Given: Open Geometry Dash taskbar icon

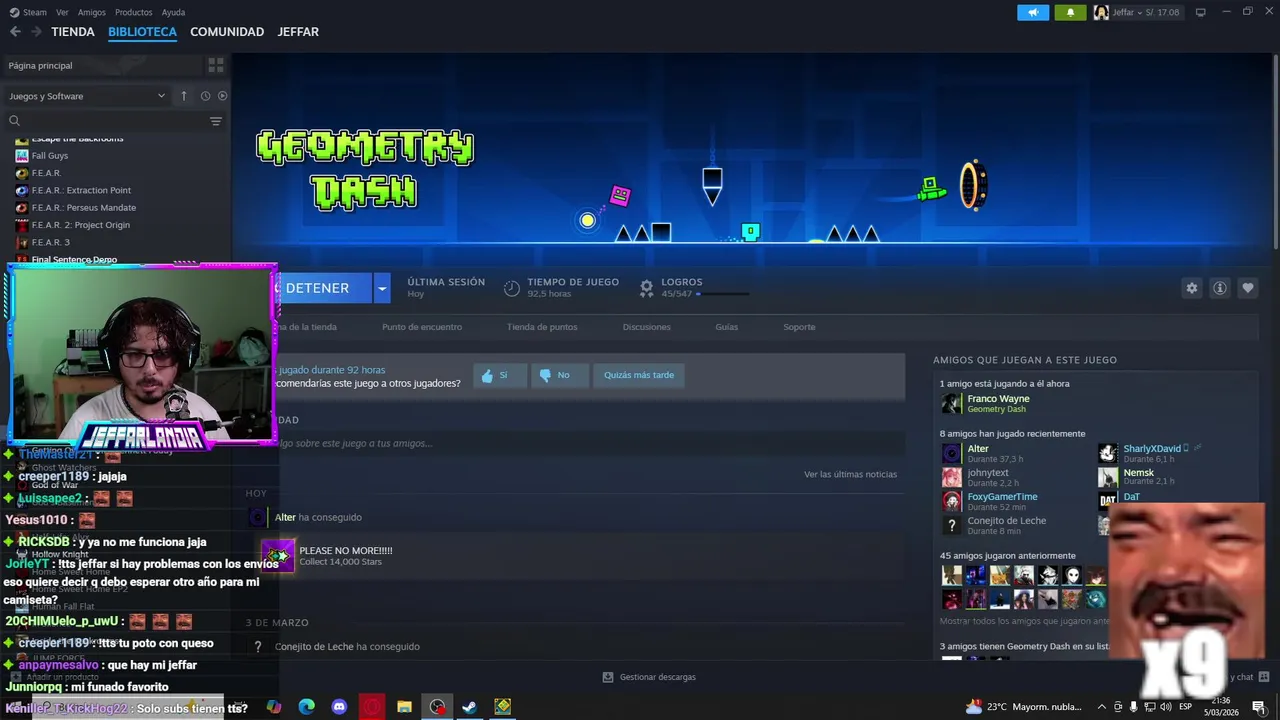Looking at the screenshot, I should [503, 707].
